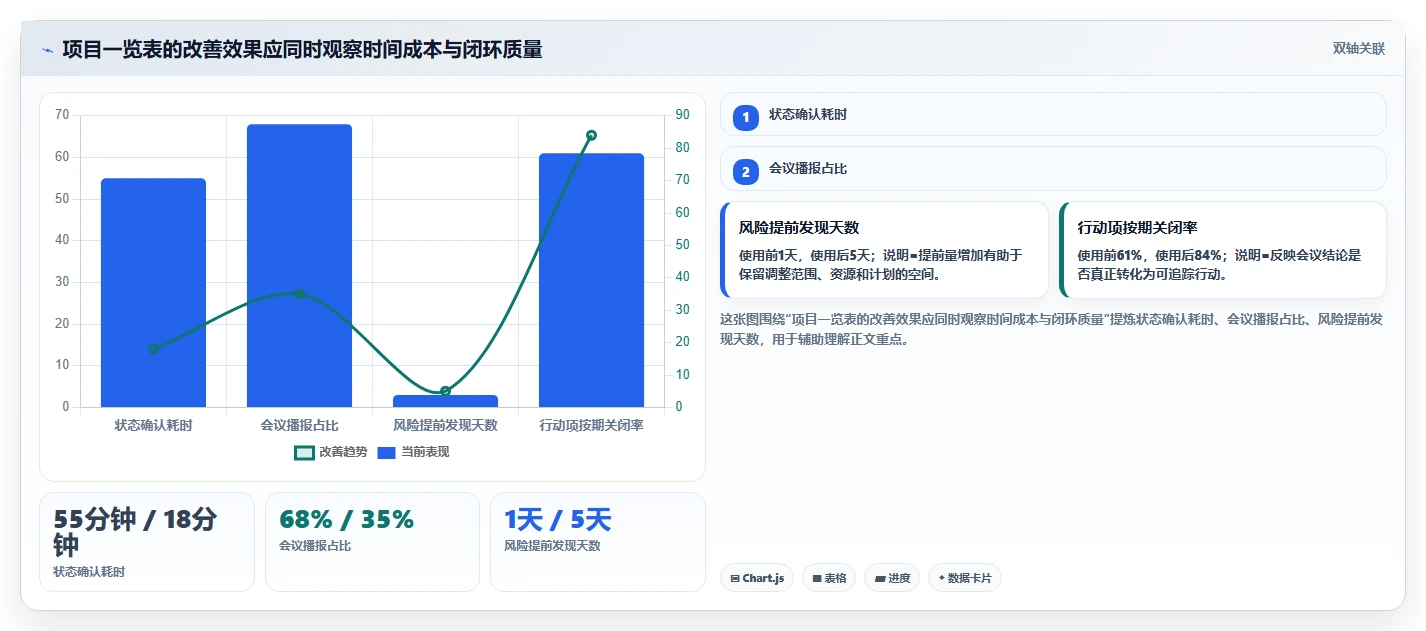Toggle the 改善趋势 legend swatch
Image resolution: width=1426 pixels, height=631 pixels.
click(x=304, y=452)
